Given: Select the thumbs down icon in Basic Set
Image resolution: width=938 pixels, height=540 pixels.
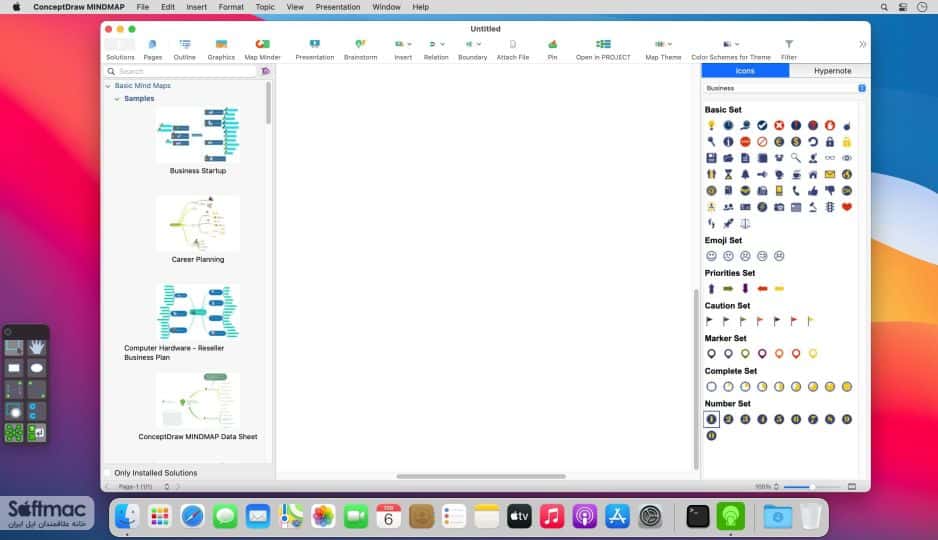Looking at the screenshot, I should (830, 191).
